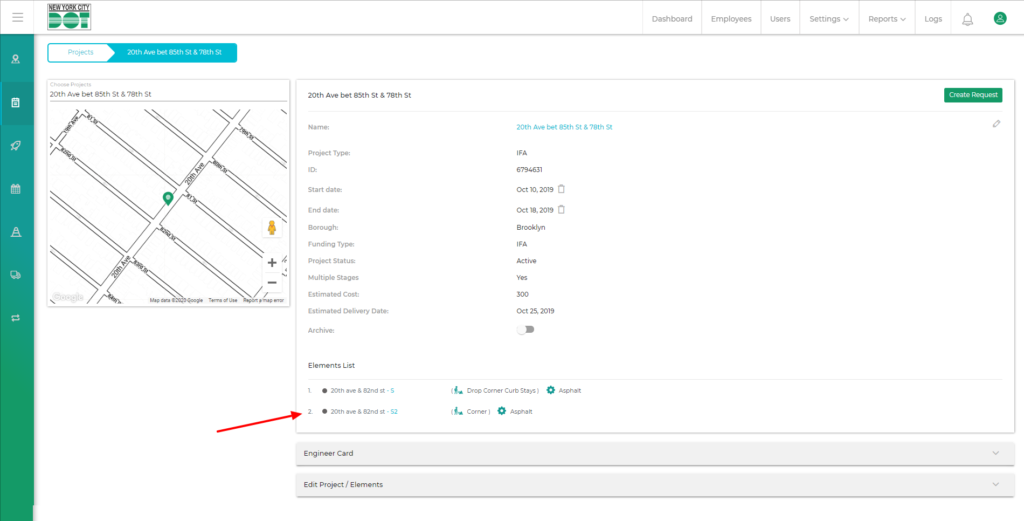Open the user profile avatar
1024x521 pixels.
tap(999, 19)
